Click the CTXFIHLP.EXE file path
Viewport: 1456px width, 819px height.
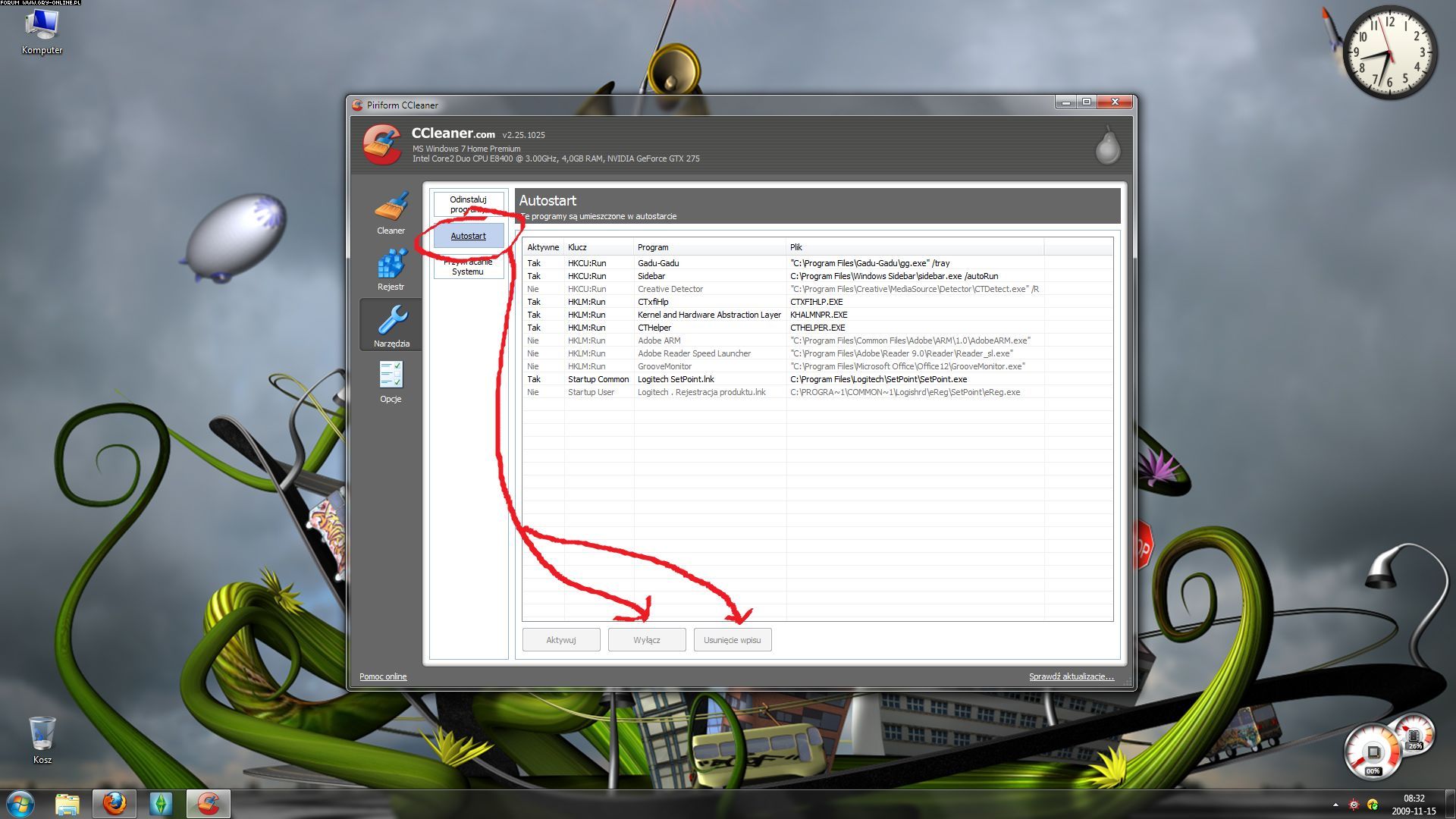point(816,302)
